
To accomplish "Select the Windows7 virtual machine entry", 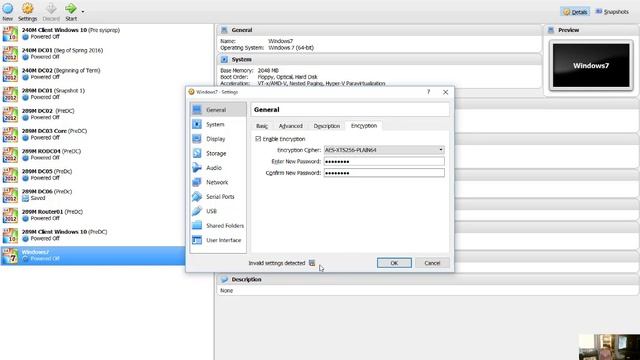I will coord(93,256).
